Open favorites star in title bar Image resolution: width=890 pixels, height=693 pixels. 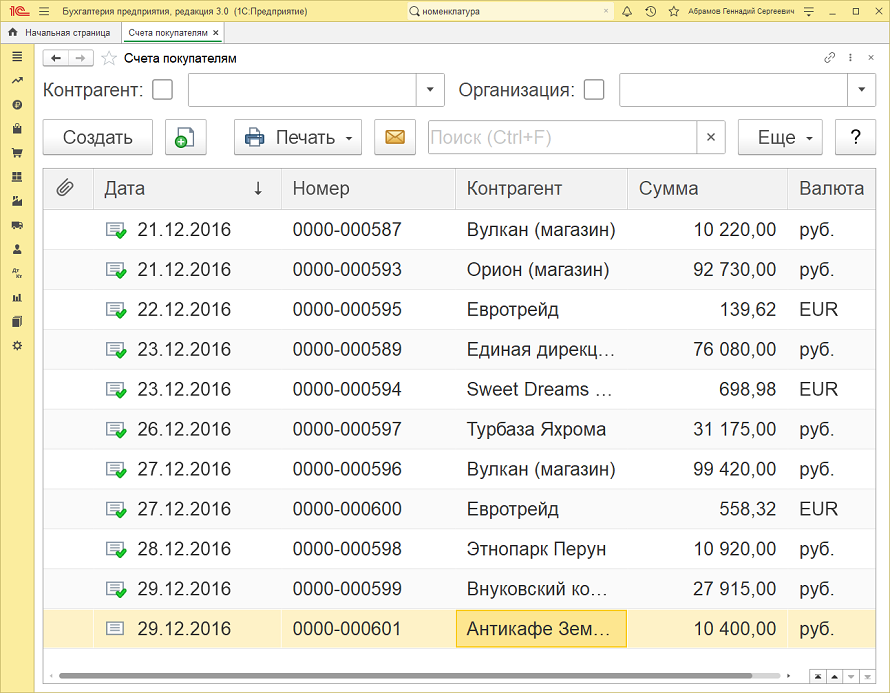click(x=674, y=11)
